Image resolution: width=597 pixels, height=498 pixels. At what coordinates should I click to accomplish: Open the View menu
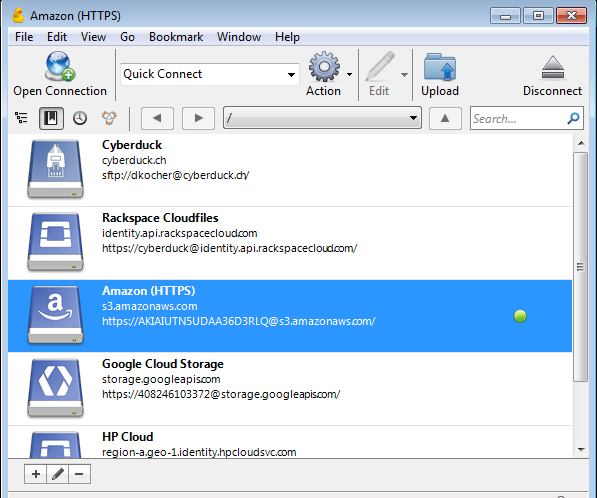point(93,37)
